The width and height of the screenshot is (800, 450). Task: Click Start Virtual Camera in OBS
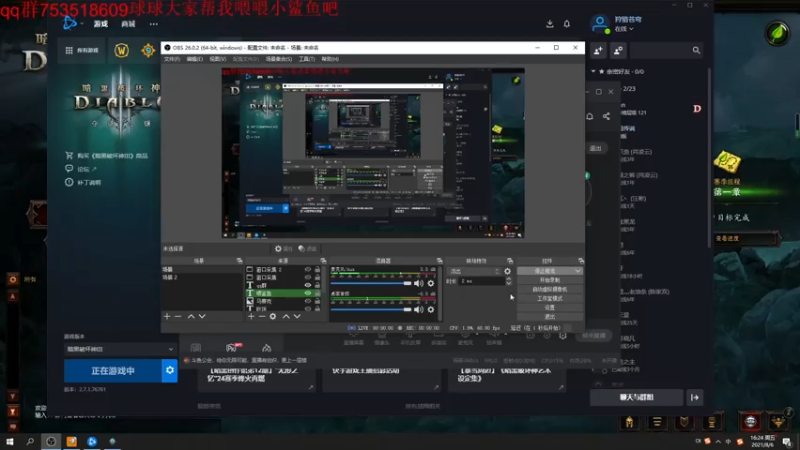549,289
